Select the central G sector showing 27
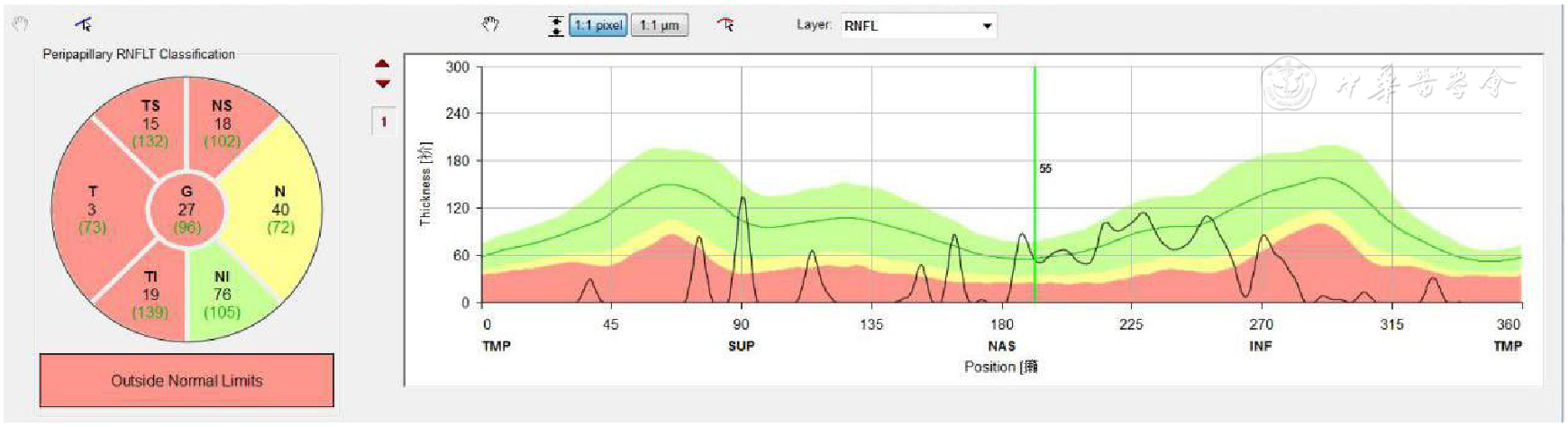Viewport: 1568px width, 427px height. (187, 209)
